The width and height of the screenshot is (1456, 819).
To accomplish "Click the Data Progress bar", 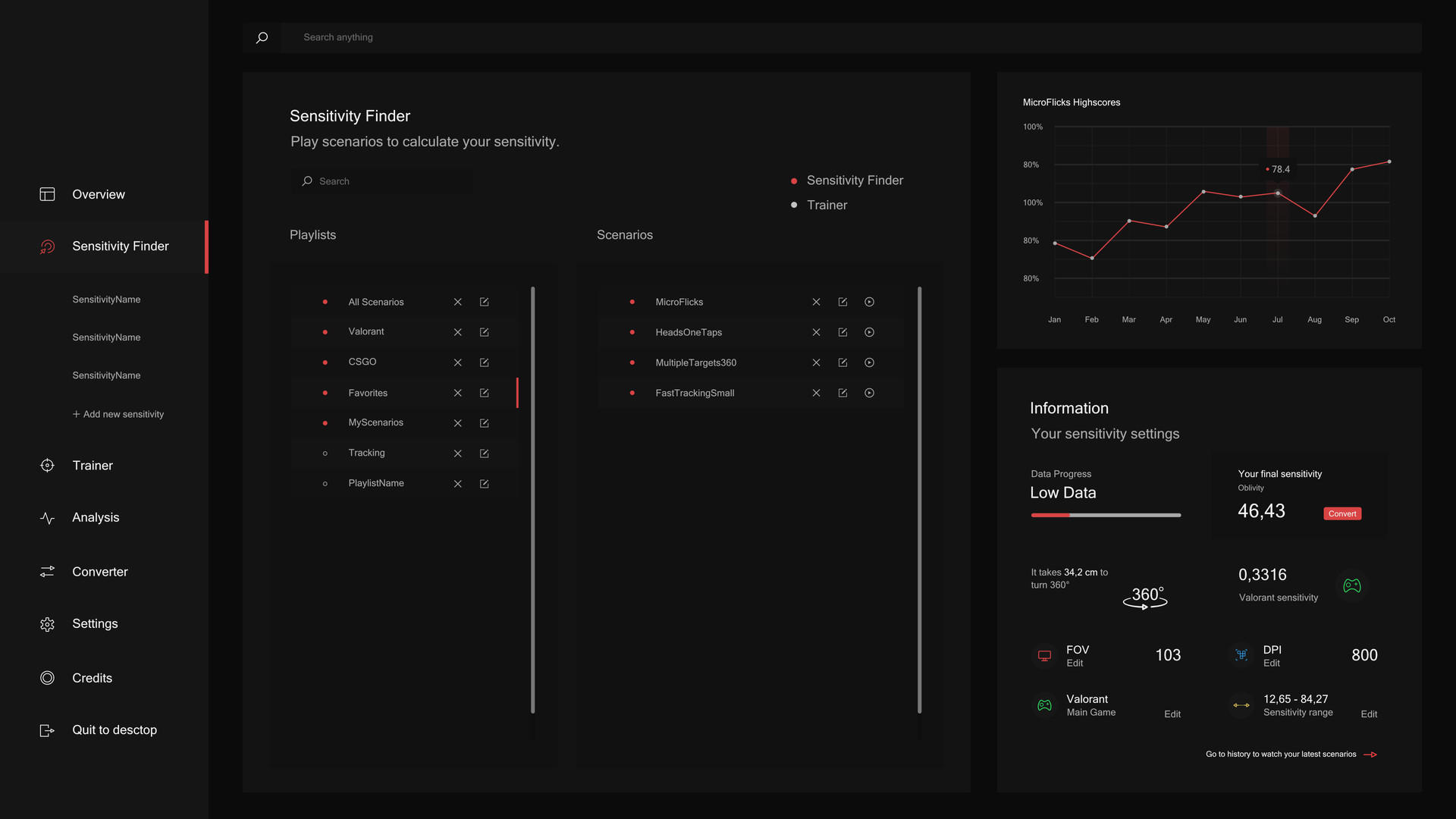I will click(x=1105, y=515).
